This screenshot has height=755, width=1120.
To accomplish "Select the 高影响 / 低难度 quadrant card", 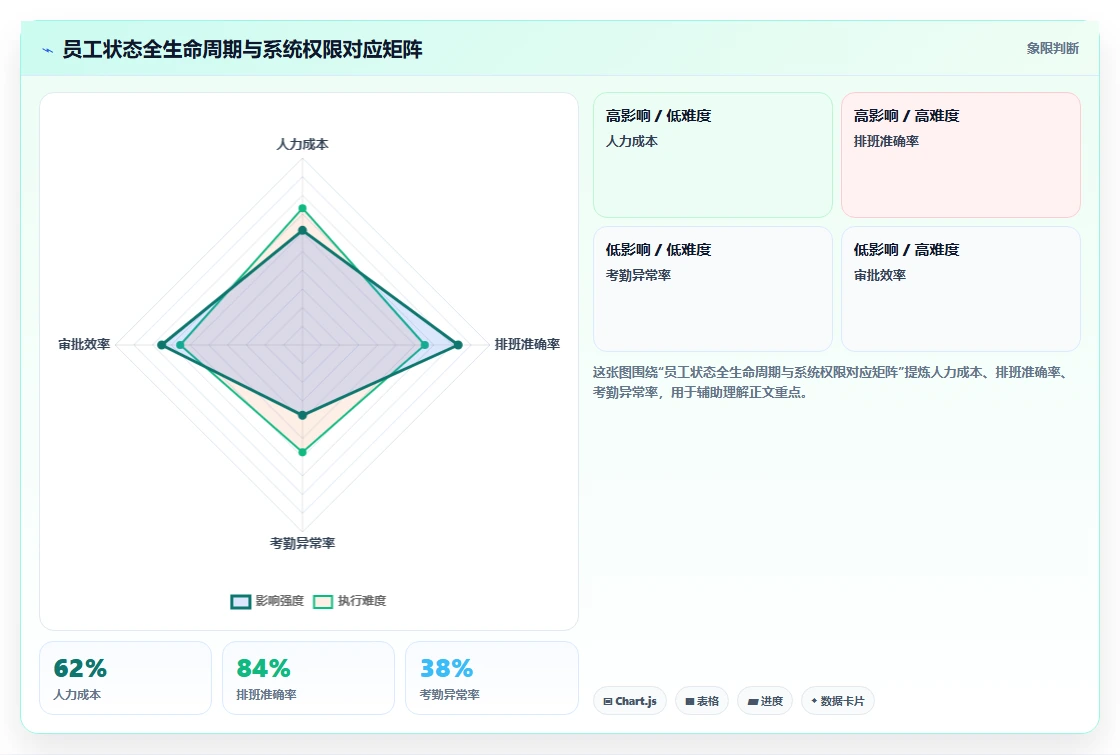I will click(x=713, y=155).
